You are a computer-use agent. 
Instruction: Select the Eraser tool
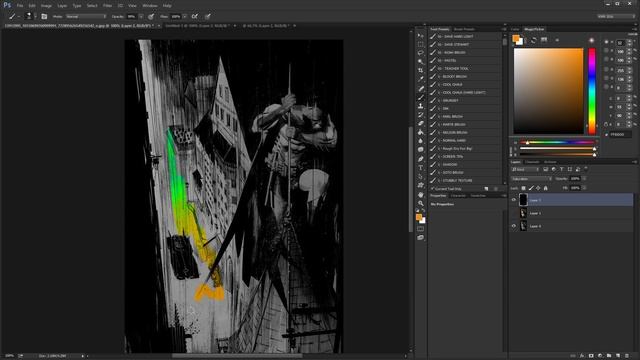(420, 123)
